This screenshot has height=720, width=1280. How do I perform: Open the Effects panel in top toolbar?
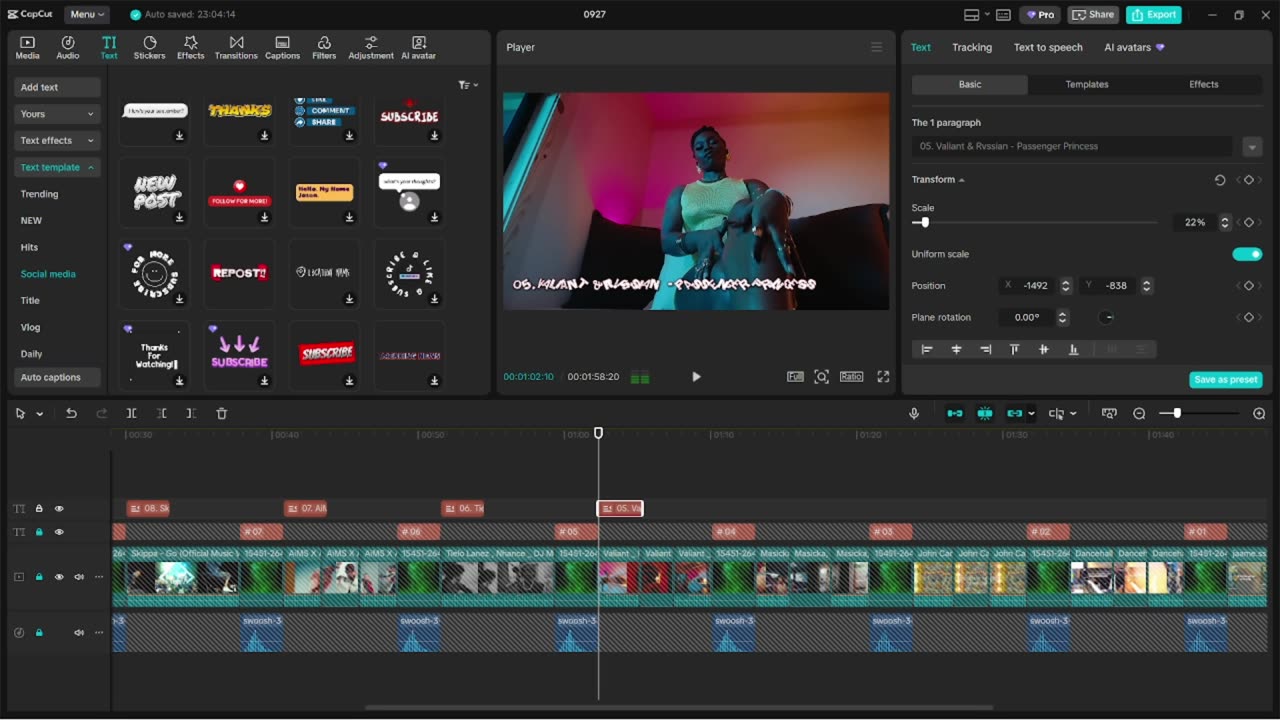[190, 47]
